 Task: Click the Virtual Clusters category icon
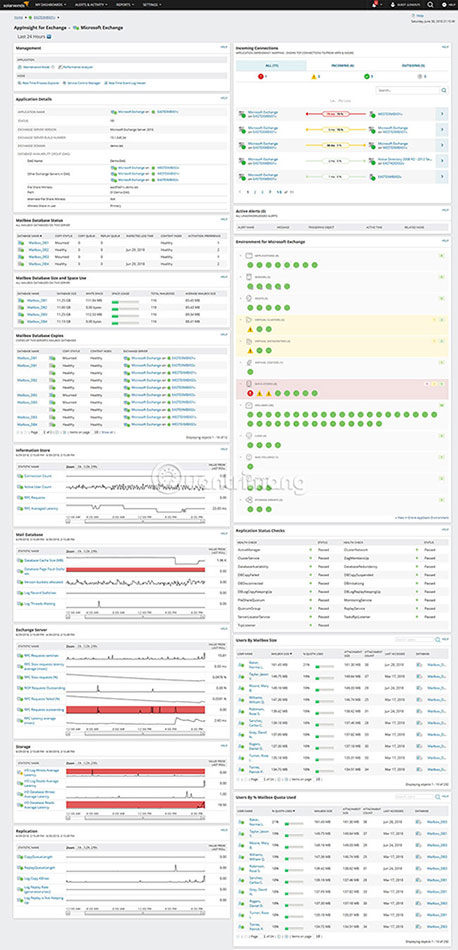click(x=248, y=319)
